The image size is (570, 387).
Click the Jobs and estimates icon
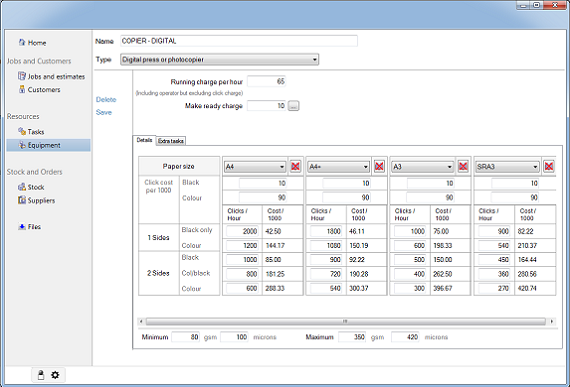coord(22,76)
